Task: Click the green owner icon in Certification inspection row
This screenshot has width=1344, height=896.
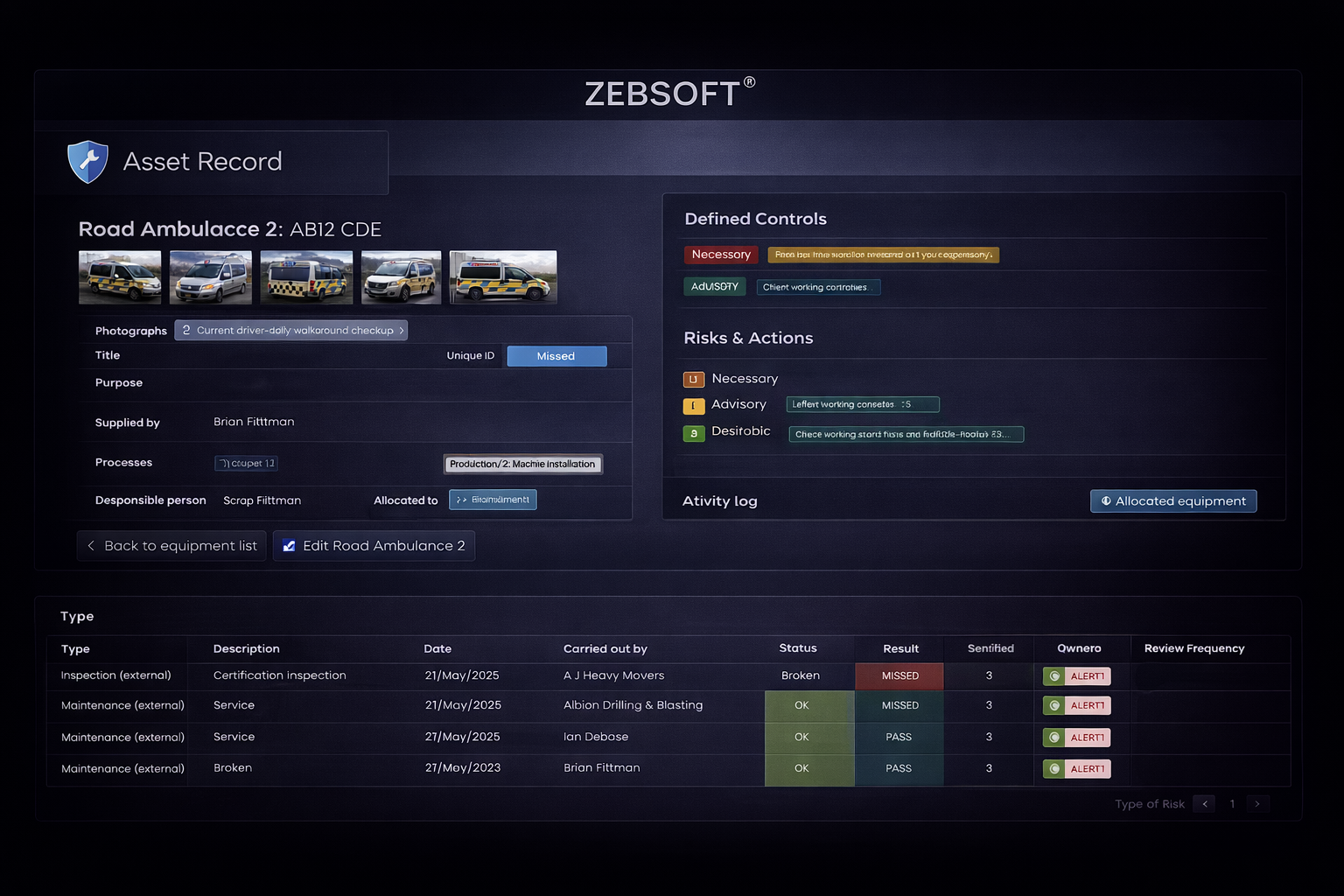Action: (x=1054, y=676)
